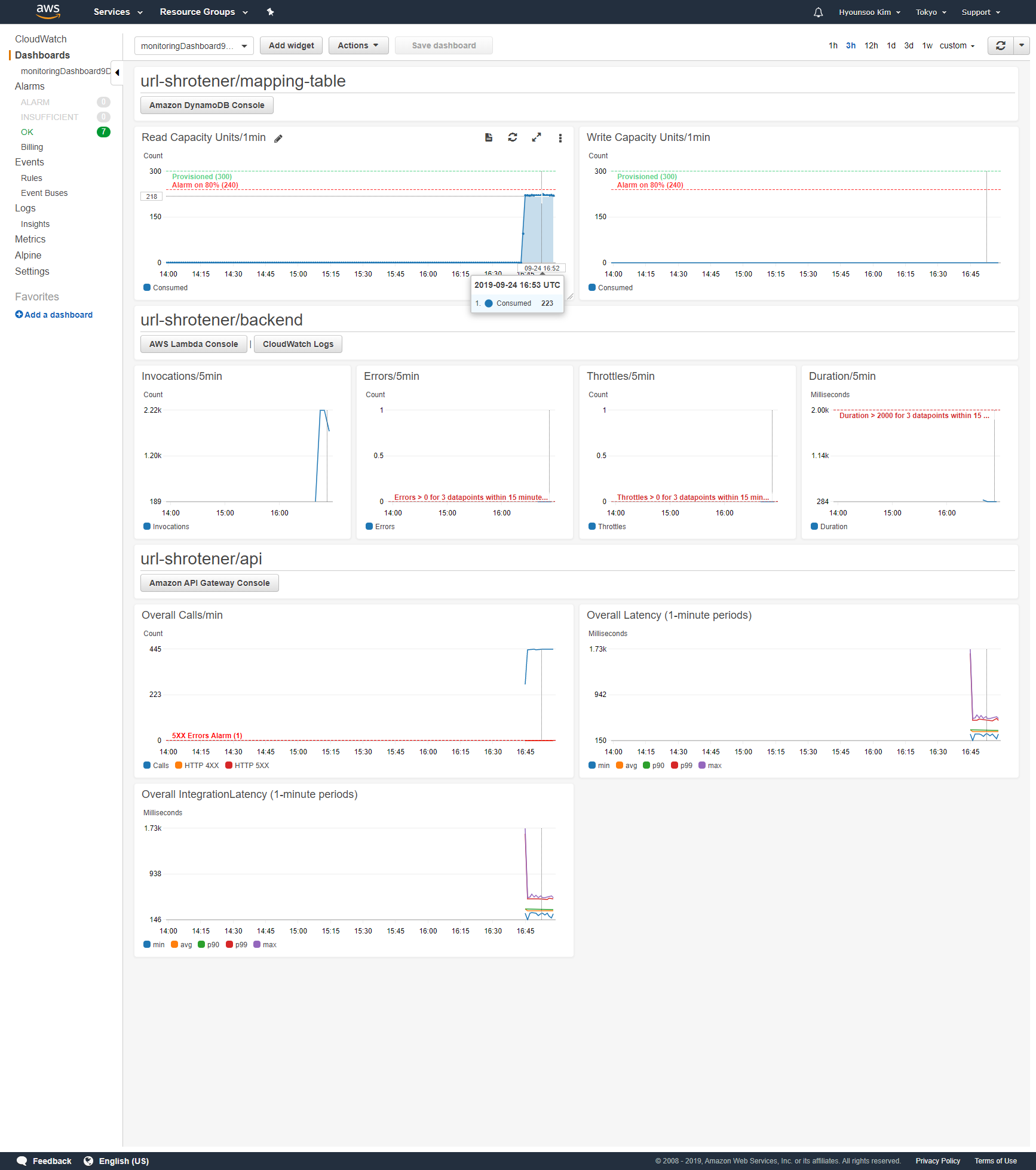Viewport: 1036px width, 1170px height.
Task: Select the 3d time range
Action: tap(909, 45)
